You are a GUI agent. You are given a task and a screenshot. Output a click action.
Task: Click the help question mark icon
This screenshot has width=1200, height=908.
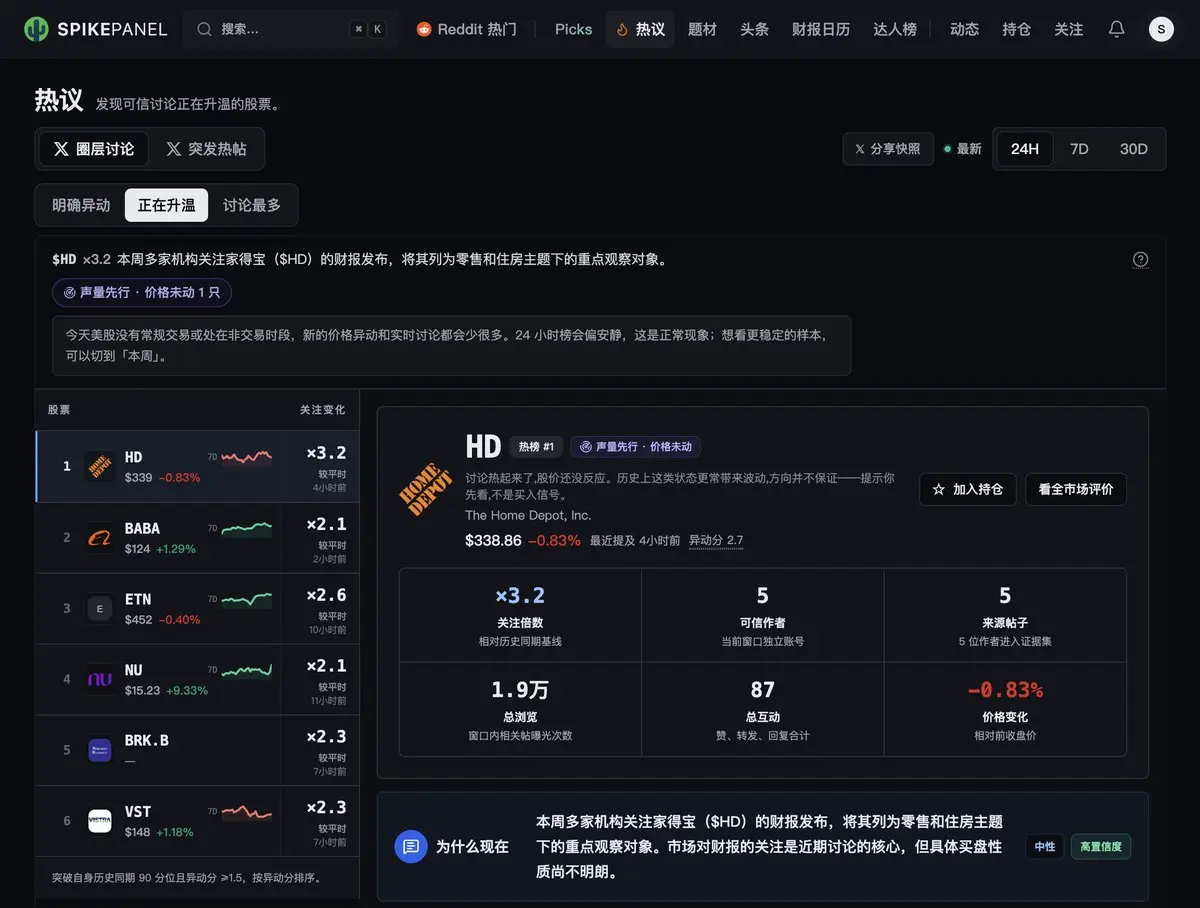click(1140, 259)
